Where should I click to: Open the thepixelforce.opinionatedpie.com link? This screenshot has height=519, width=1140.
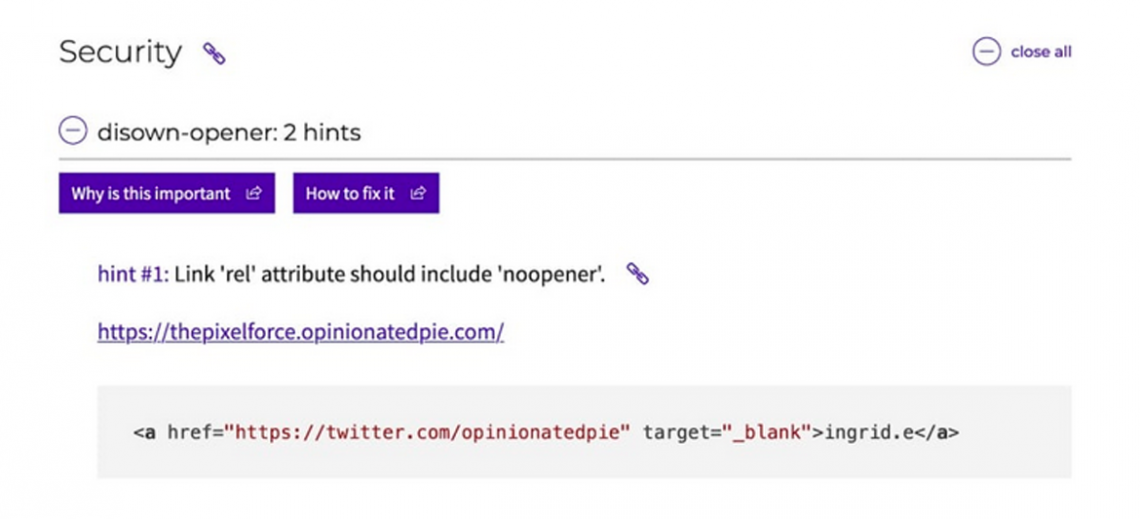(x=300, y=332)
